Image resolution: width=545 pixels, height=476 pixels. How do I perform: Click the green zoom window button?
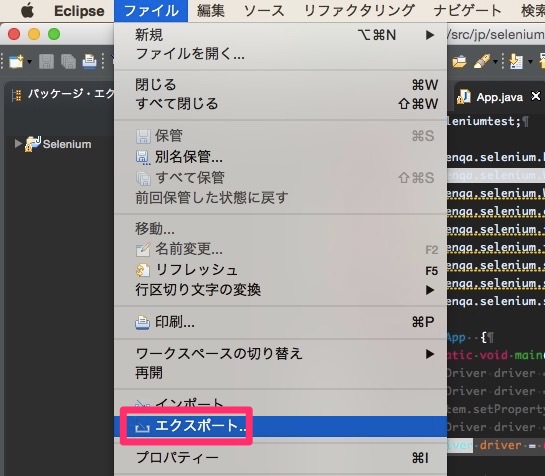point(54,34)
